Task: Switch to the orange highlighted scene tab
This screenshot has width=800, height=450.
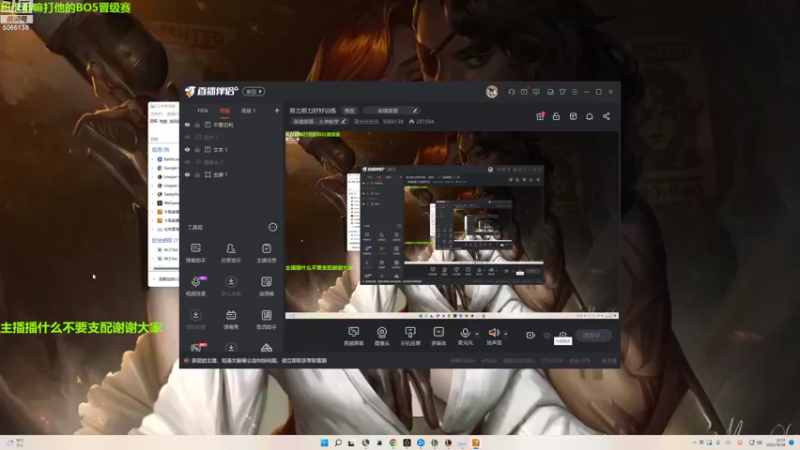Action: [224, 110]
